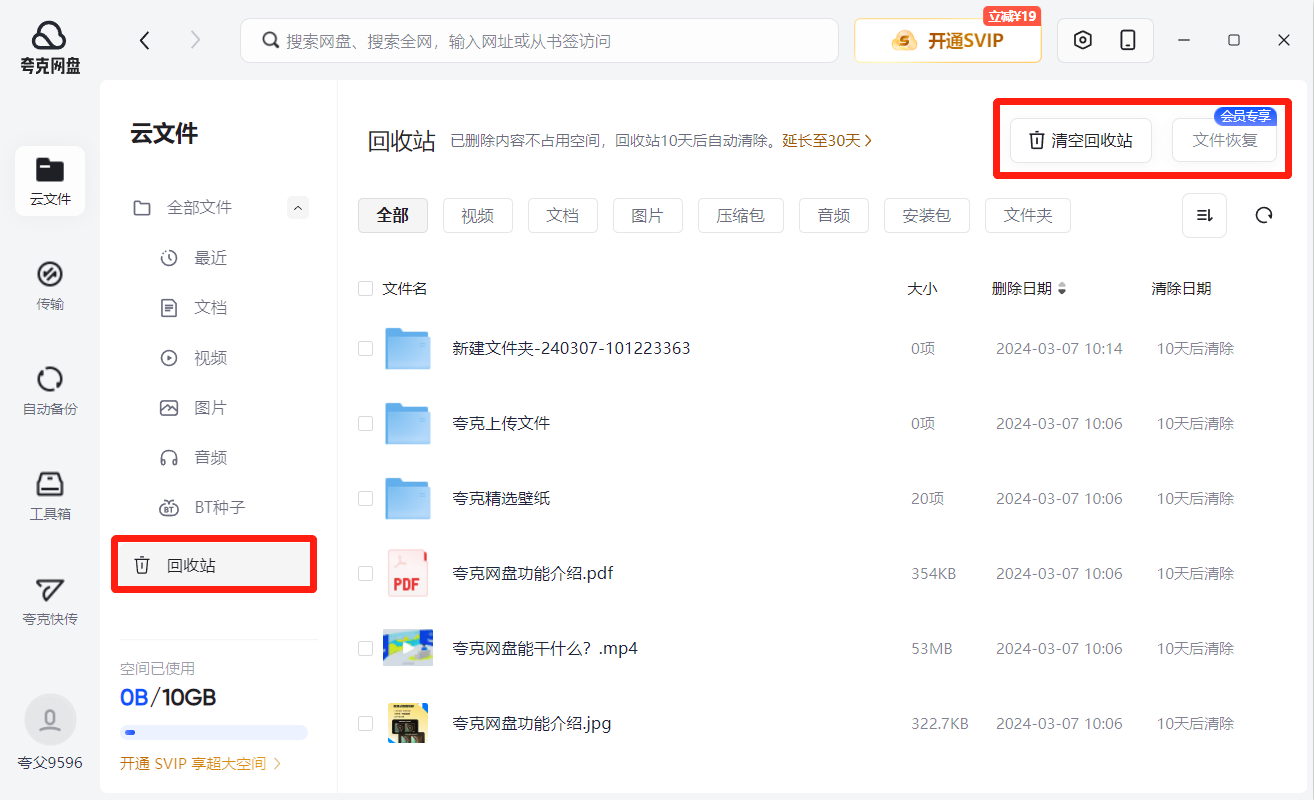Switch to the 文件夹 filter tab
The height and width of the screenshot is (800, 1314).
1028,215
